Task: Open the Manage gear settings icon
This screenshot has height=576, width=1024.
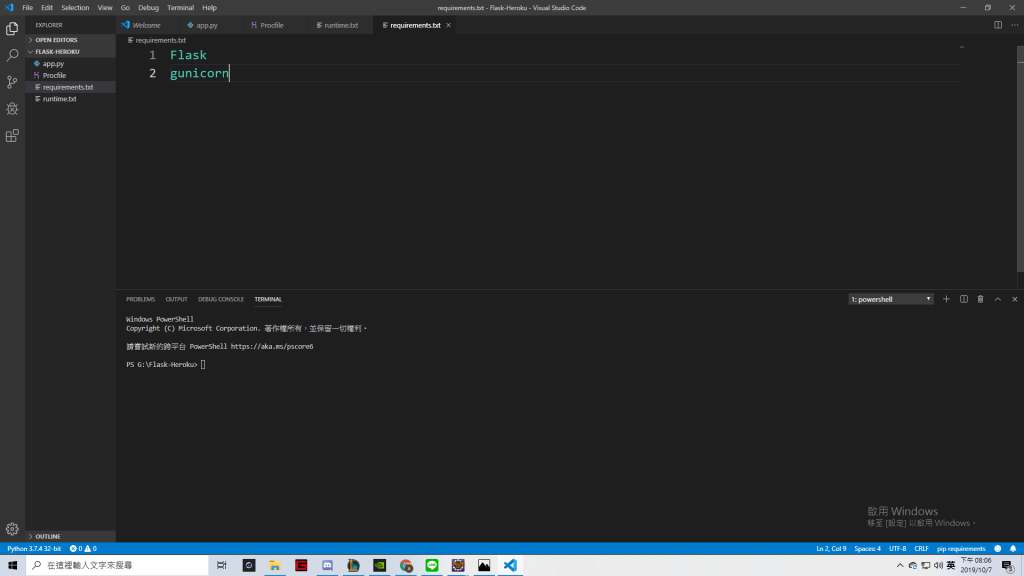Action: 12,529
